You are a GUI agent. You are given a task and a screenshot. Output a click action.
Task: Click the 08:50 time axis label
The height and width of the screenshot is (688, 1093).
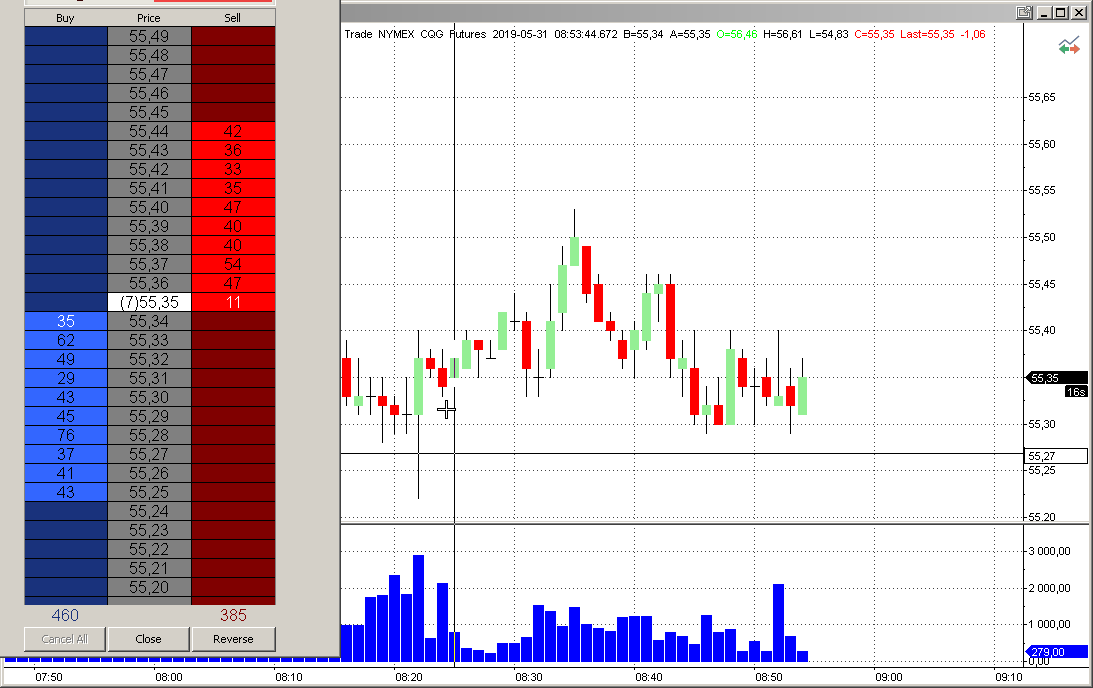pyautogui.click(x=769, y=677)
